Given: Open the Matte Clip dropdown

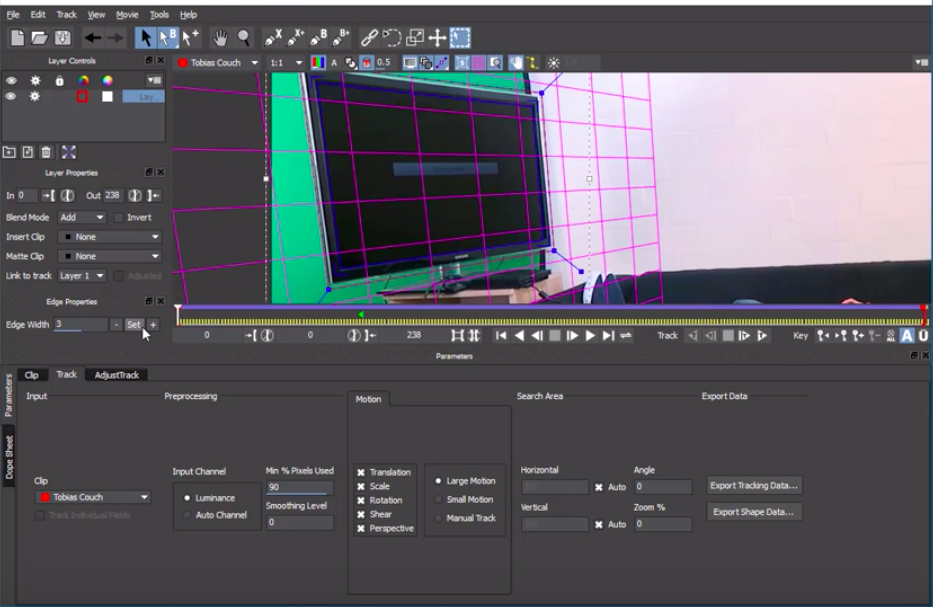Looking at the screenshot, I should [110, 256].
